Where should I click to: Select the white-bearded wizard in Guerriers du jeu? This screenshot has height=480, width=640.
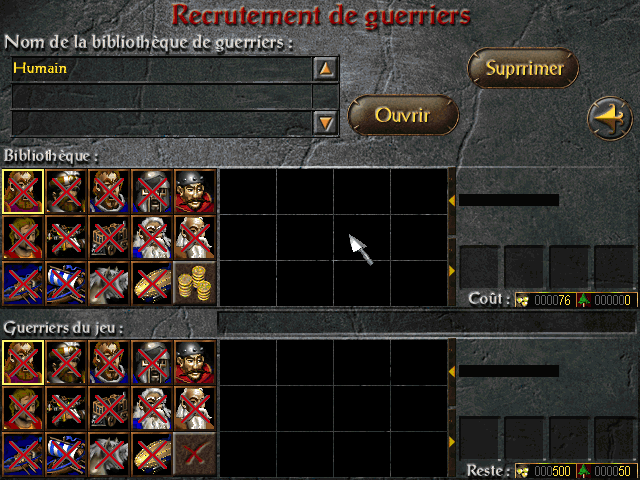[151, 409]
